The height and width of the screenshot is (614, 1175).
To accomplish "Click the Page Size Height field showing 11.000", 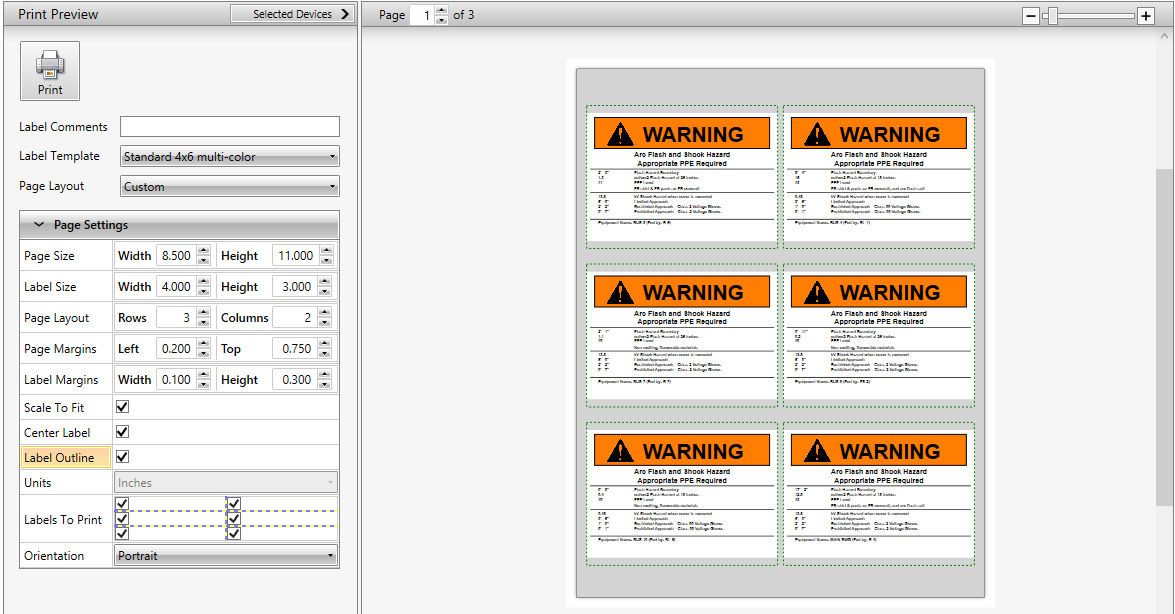I will coord(296,256).
